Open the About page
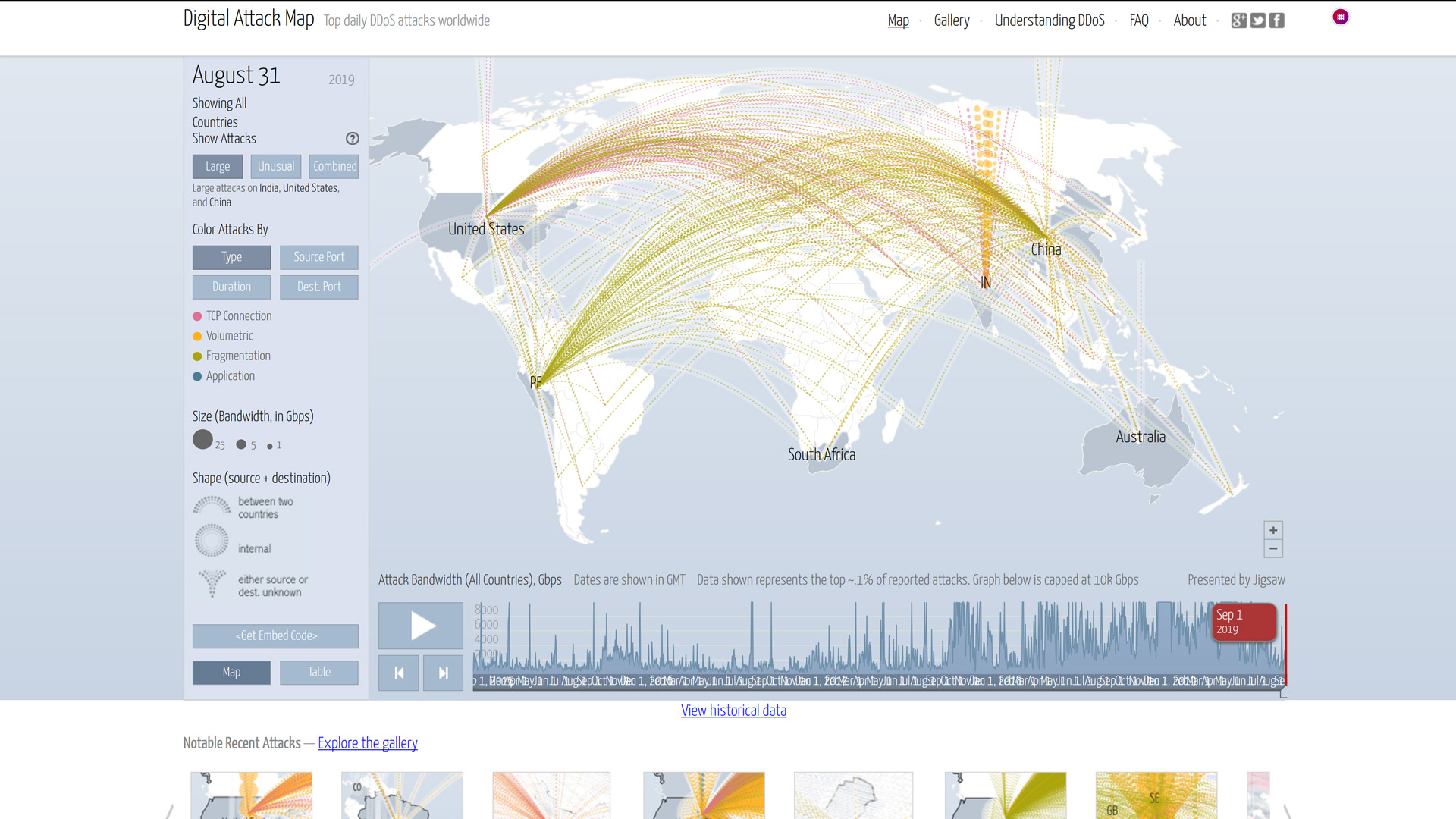 coord(1190,20)
